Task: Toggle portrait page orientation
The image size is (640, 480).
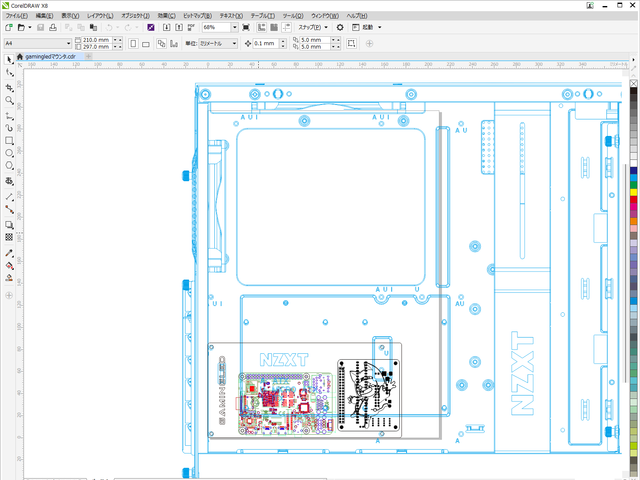Action: coord(132,43)
